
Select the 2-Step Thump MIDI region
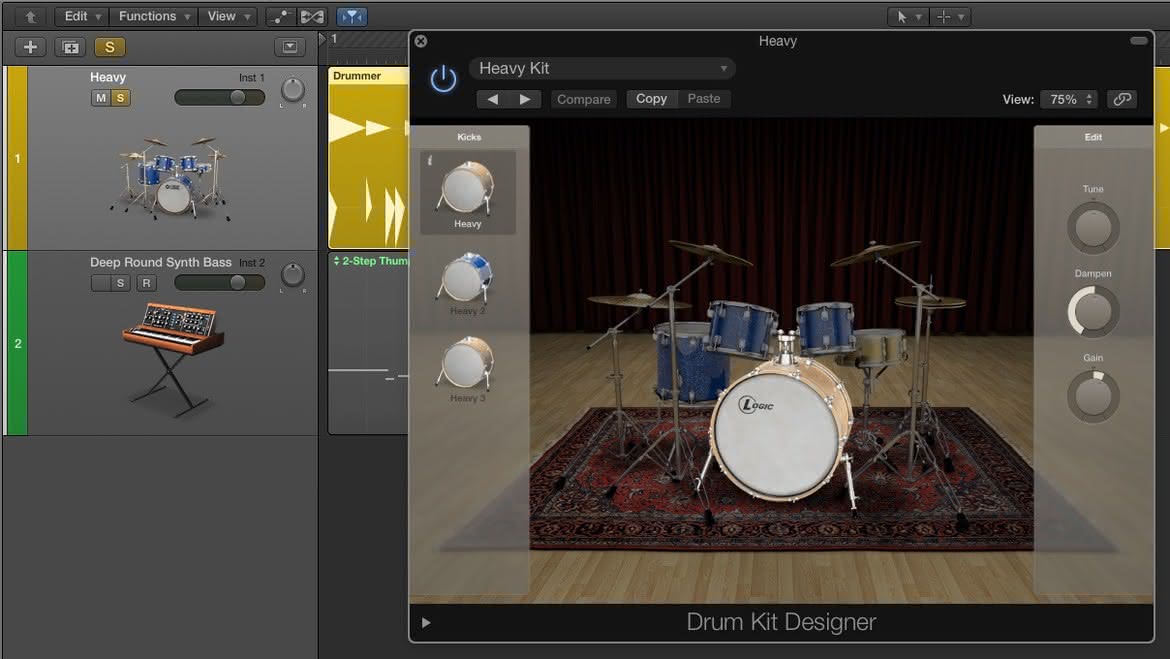pos(369,343)
